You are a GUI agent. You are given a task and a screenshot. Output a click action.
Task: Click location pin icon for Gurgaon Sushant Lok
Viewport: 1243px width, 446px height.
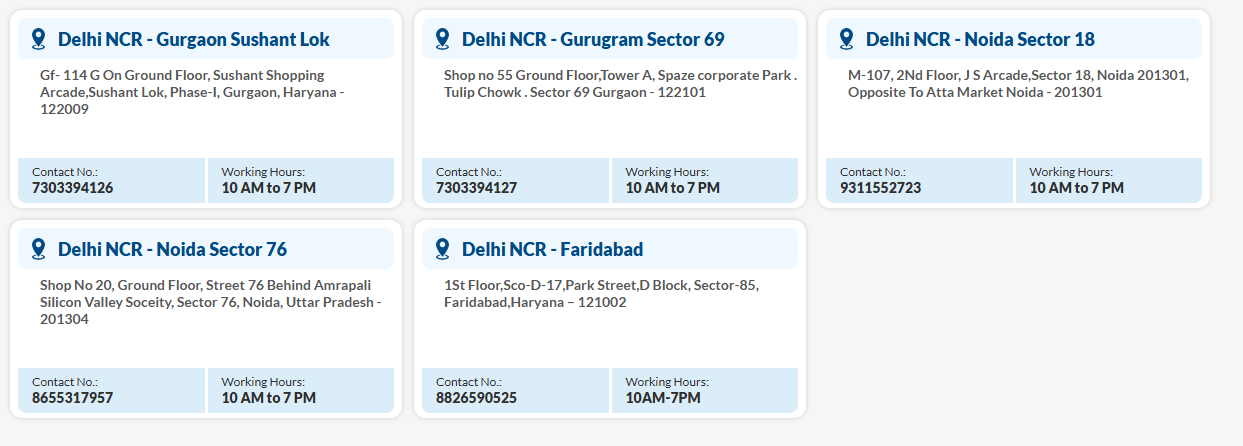click(x=39, y=39)
